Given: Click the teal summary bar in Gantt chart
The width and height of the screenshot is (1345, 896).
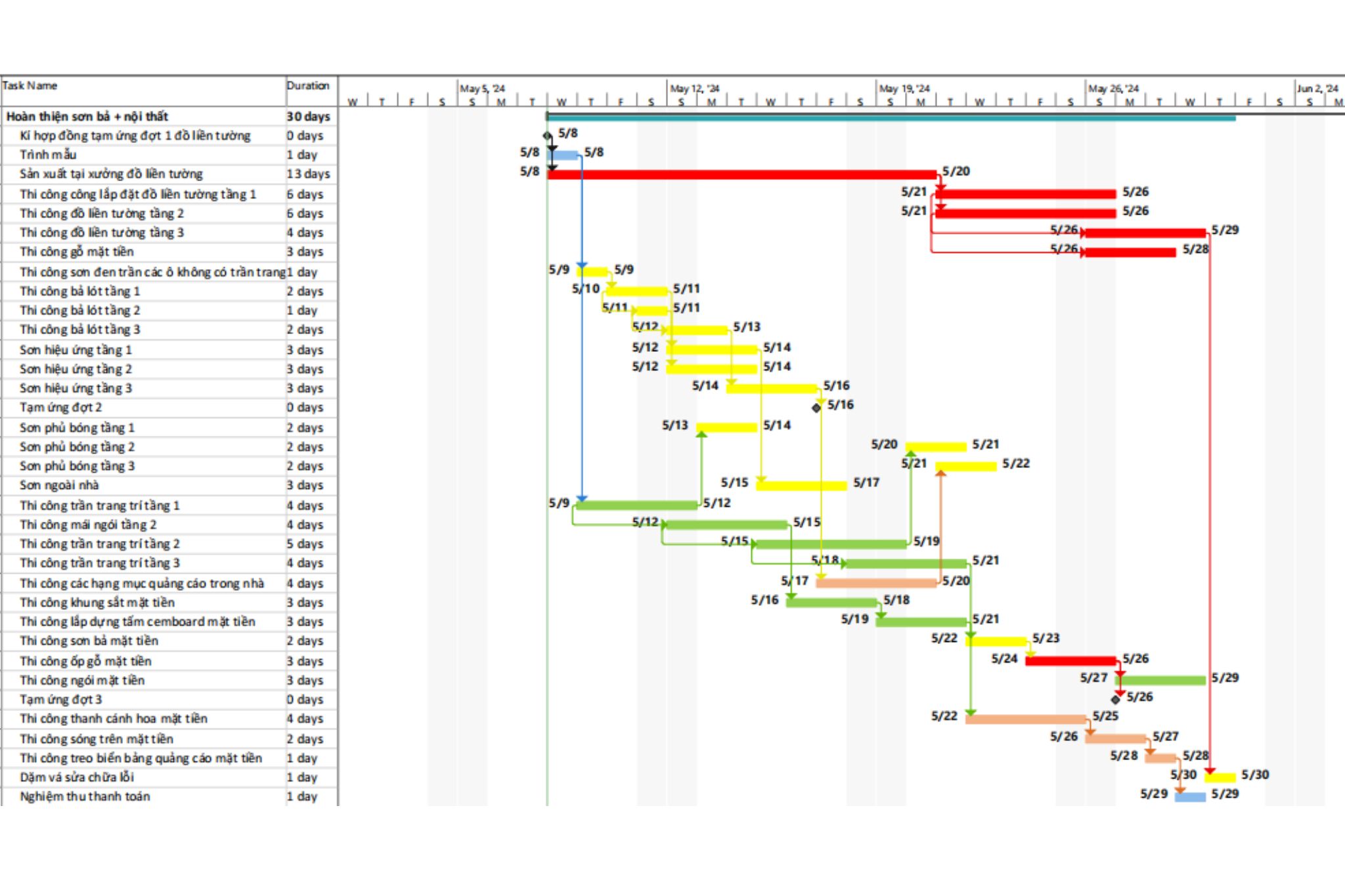Looking at the screenshot, I should [x=891, y=118].
